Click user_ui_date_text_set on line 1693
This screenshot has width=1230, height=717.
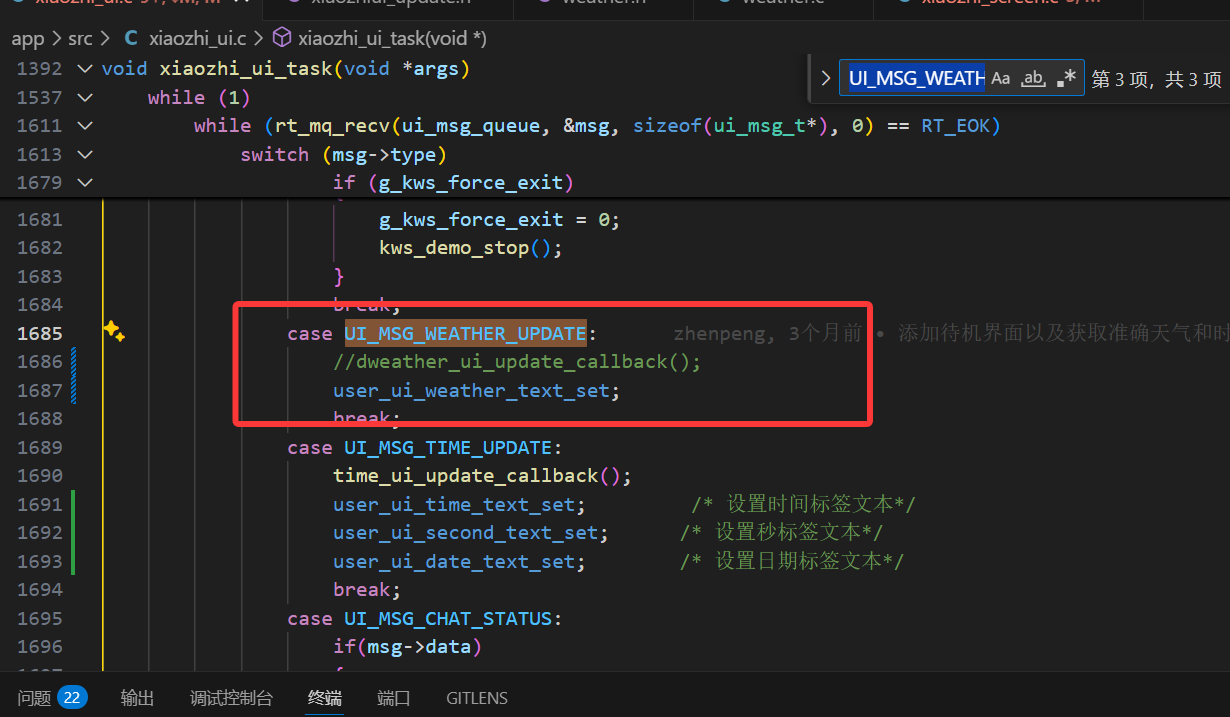click(454, 561)
